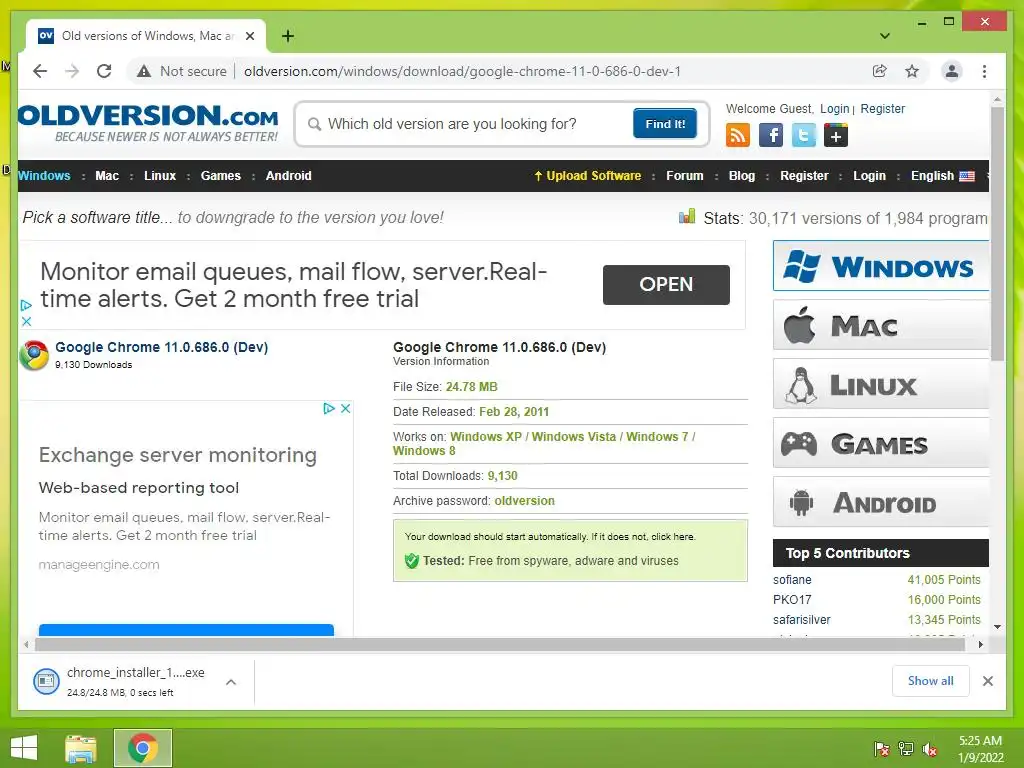Click contributor sofiane

pos(792,580)
